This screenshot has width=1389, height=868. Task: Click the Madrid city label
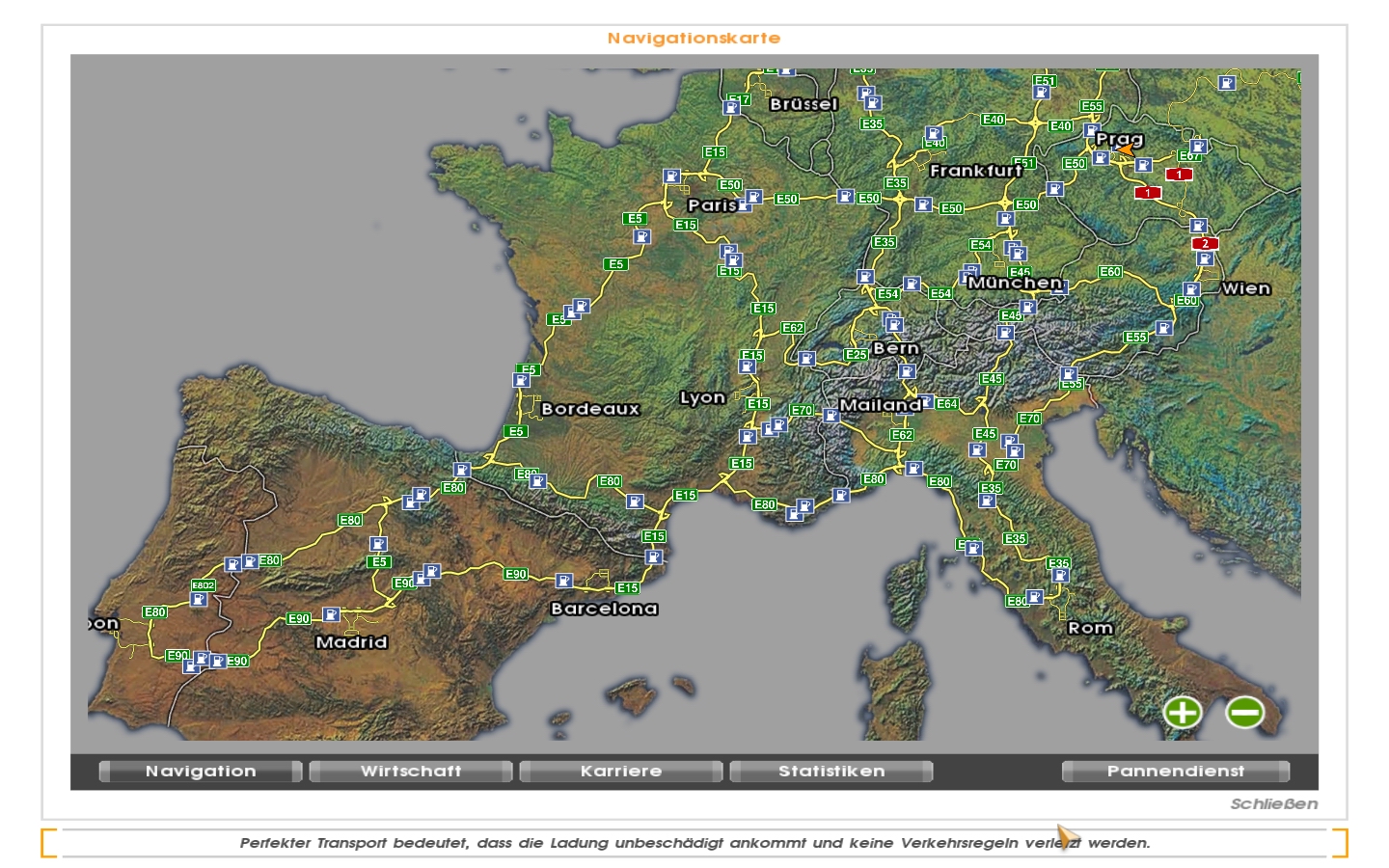click(351, 642)
